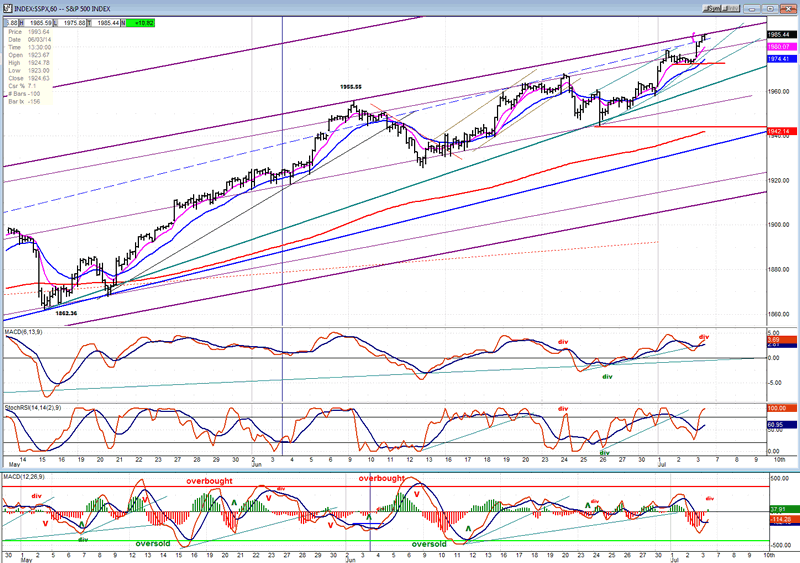Maximize the S&P 500 chart window
The image size is (800, 563).
click(x=769, y=9)
